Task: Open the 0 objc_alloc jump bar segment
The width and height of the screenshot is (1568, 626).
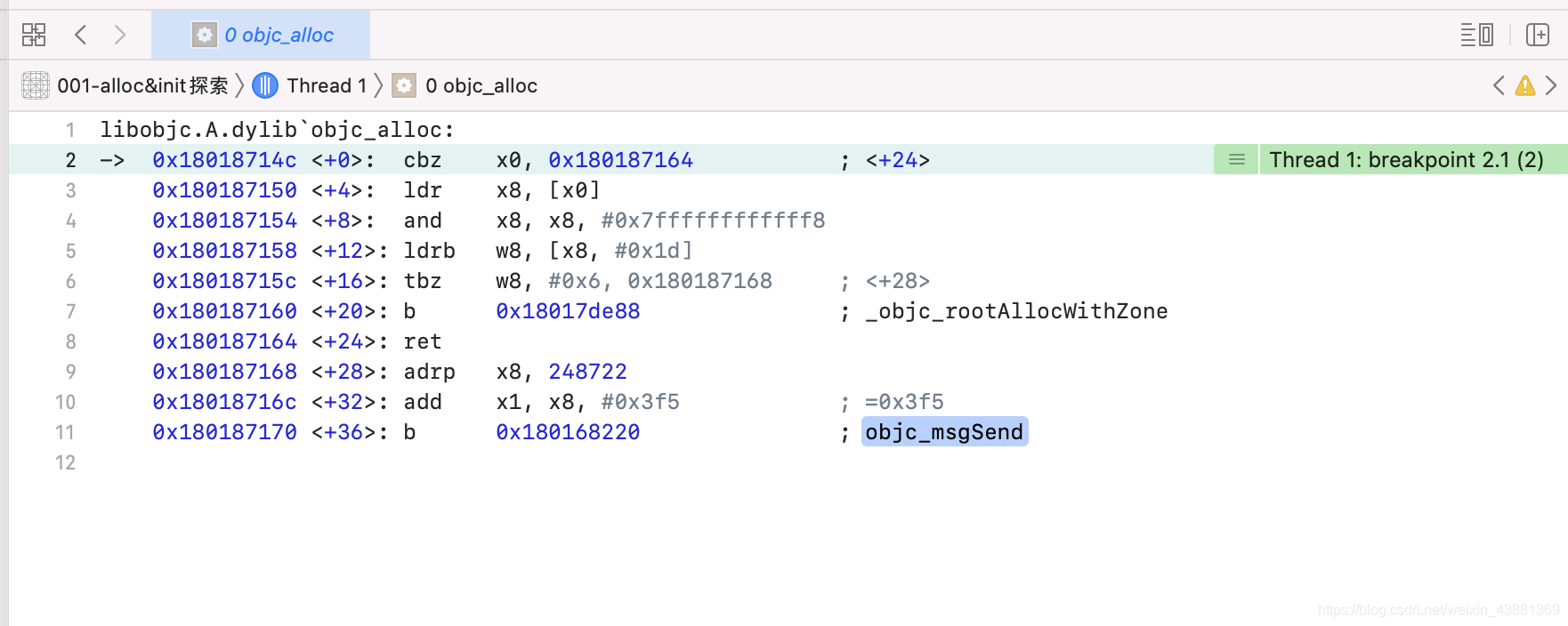Action: (x=481, y=85)
